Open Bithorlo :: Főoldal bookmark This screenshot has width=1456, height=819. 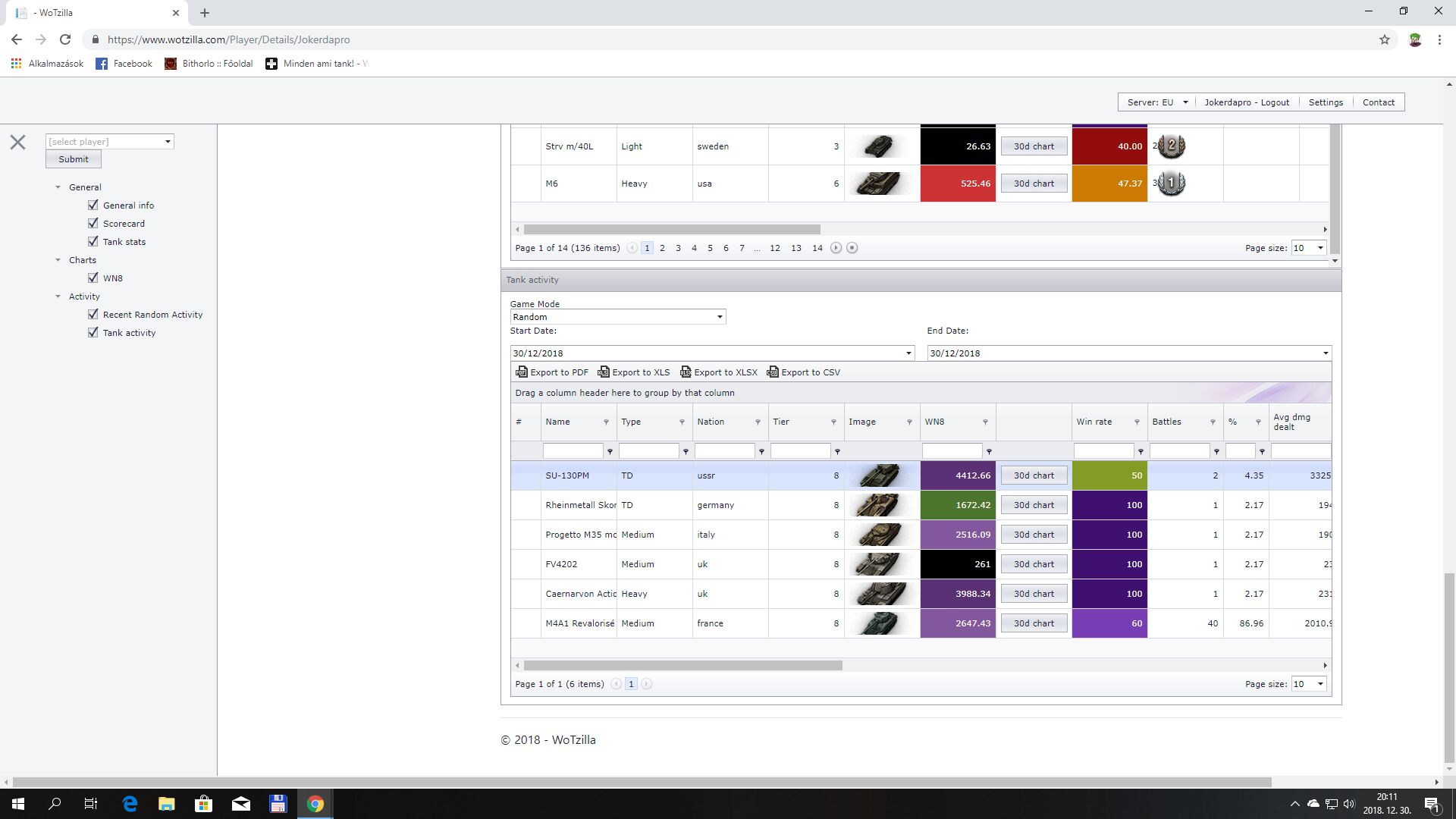[209, 64]
